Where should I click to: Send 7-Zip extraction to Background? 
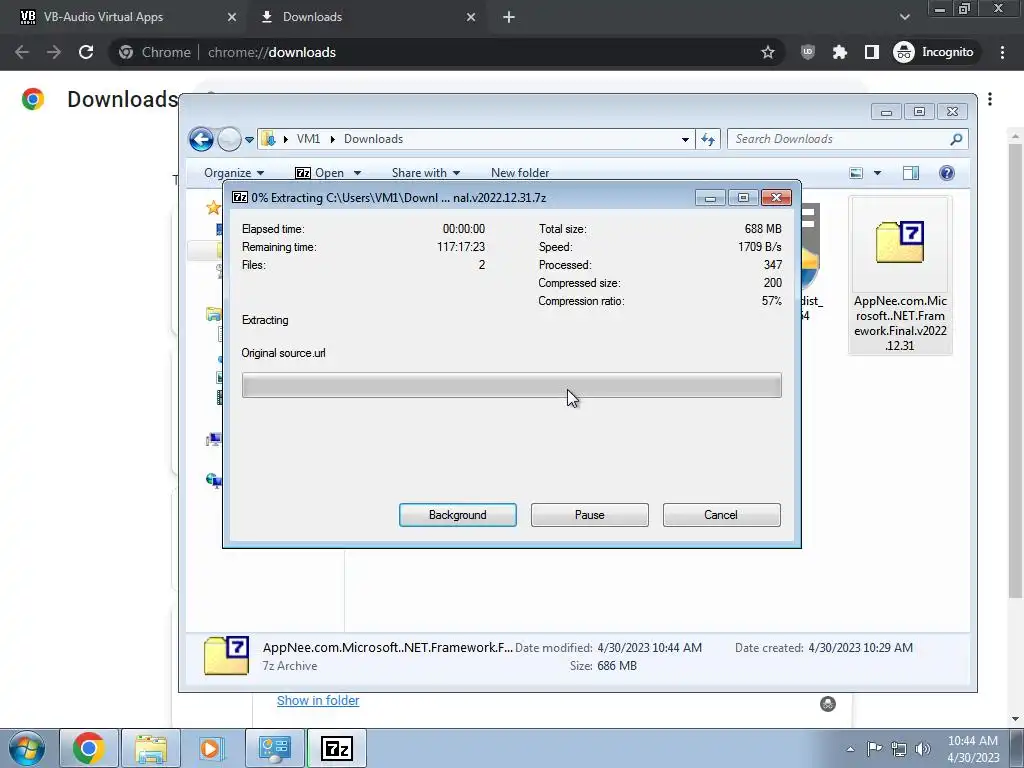457,515
